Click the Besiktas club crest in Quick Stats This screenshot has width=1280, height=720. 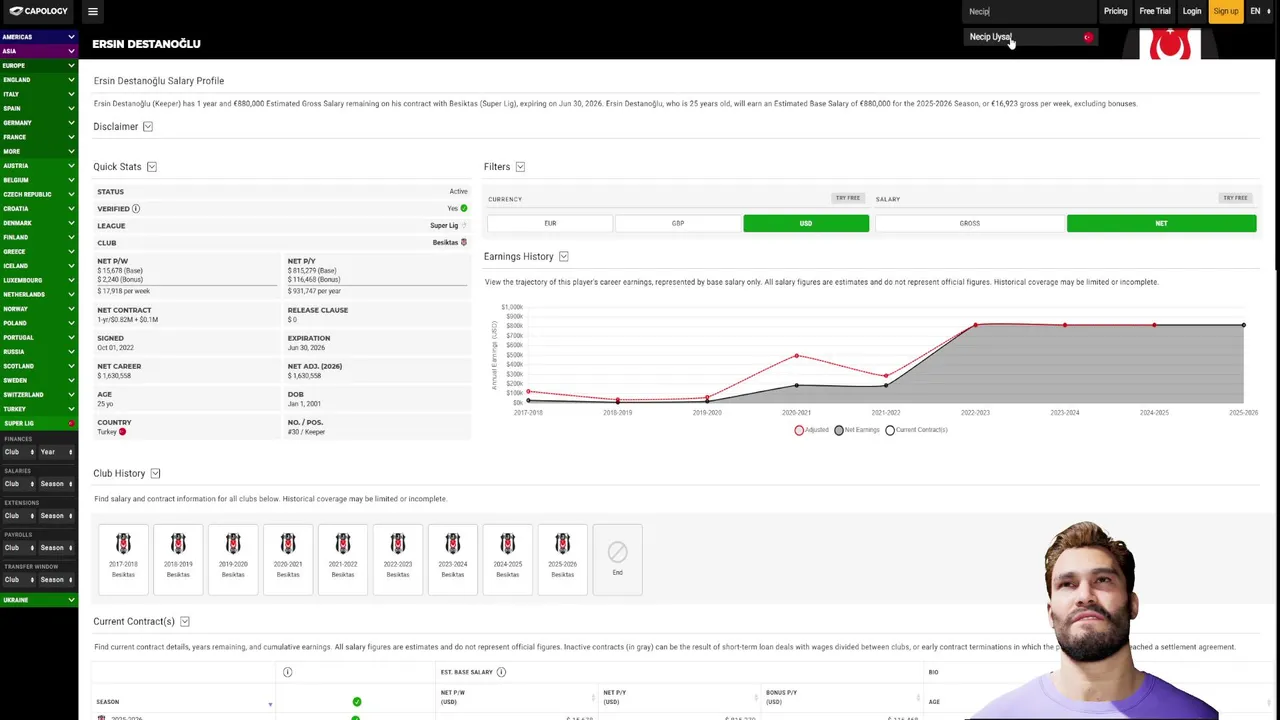tap(464, 242)
